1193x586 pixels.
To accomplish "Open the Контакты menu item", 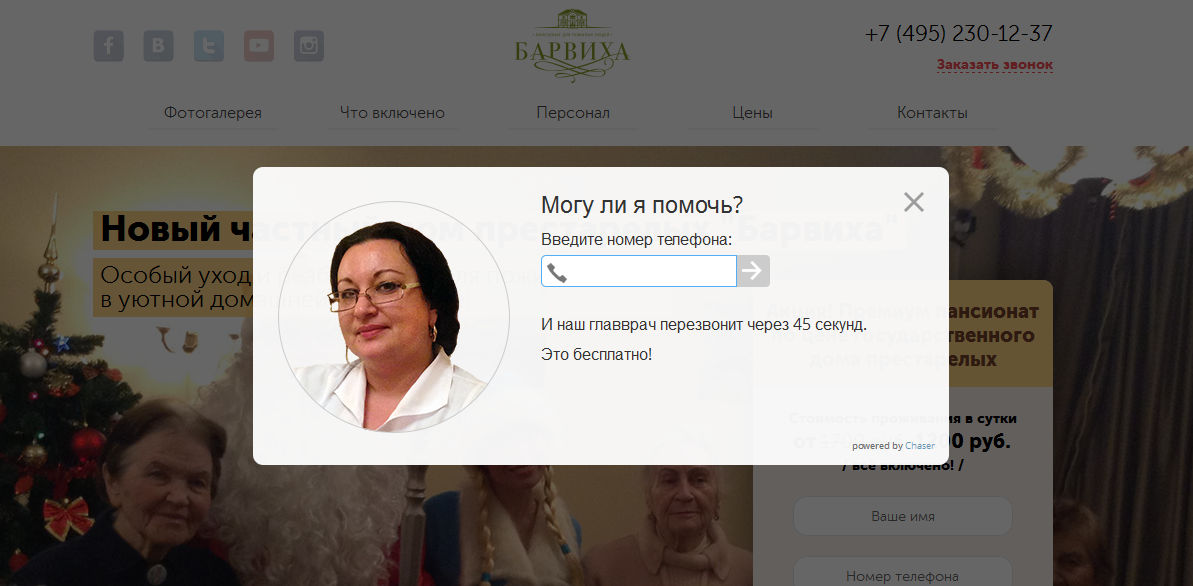I will pyautogui.click(x=932, y=113).
